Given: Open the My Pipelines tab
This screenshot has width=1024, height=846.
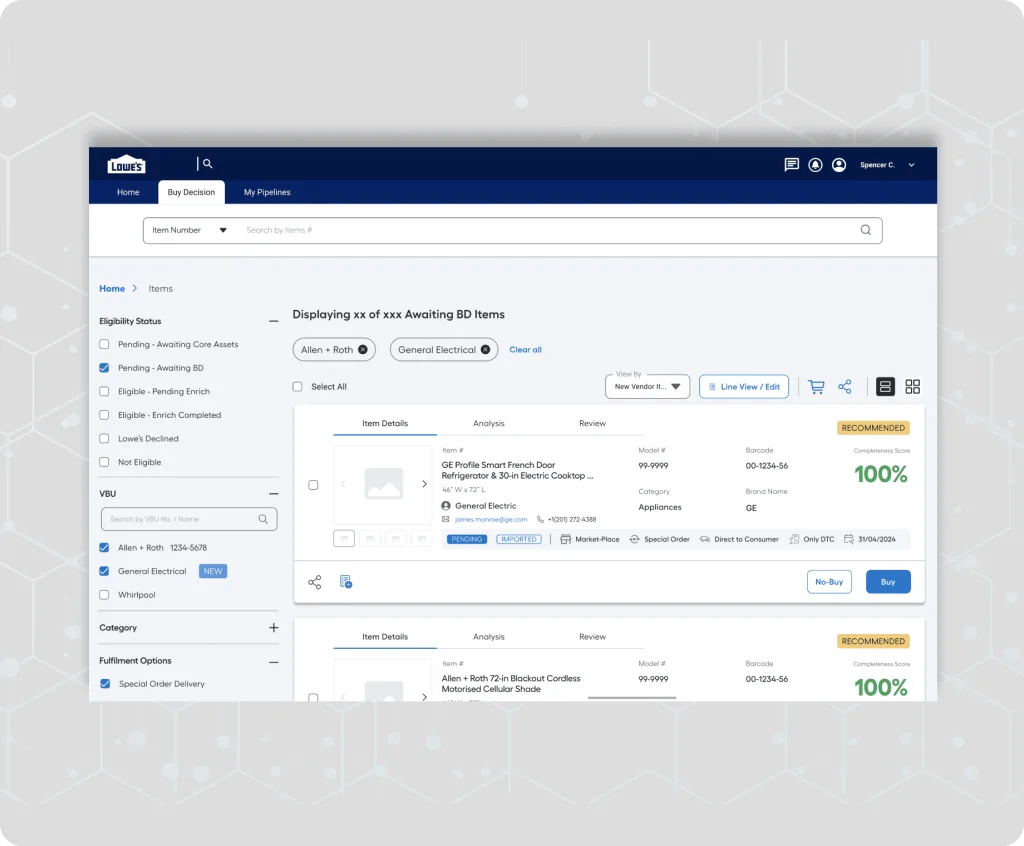Looking at the screenshot, I should pos(267,192).
